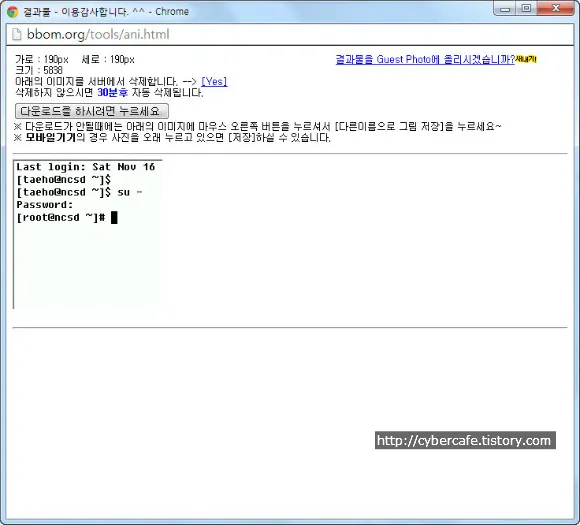Click the [Yes] link to delete image
This screenshot has height=525, width=580.
pyautogui.click(x=214, y=81)
